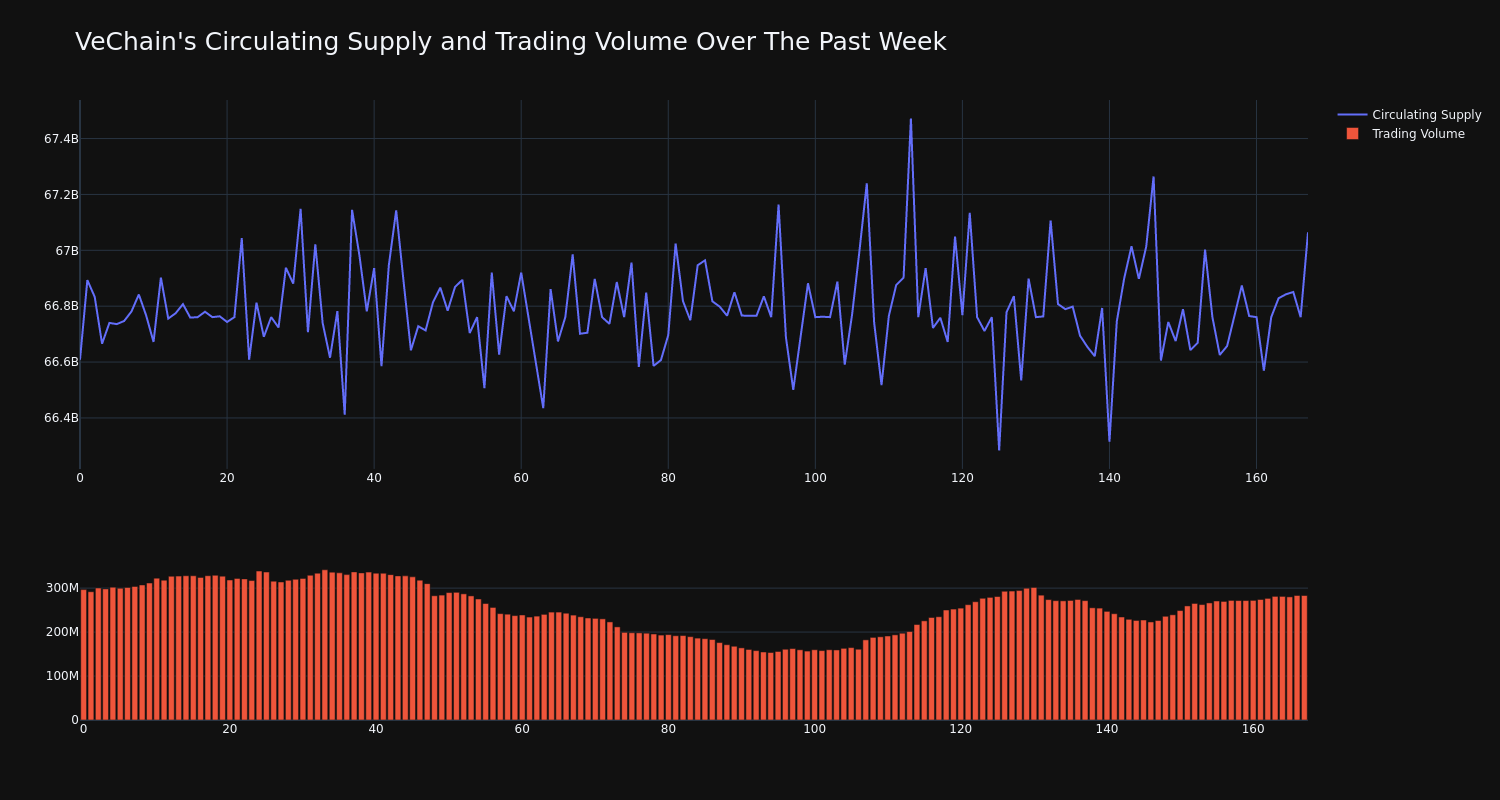Click the lowest dip of supply line
Image resolution: width=1500 pixels, height=800 pixels.
point(999,449)
